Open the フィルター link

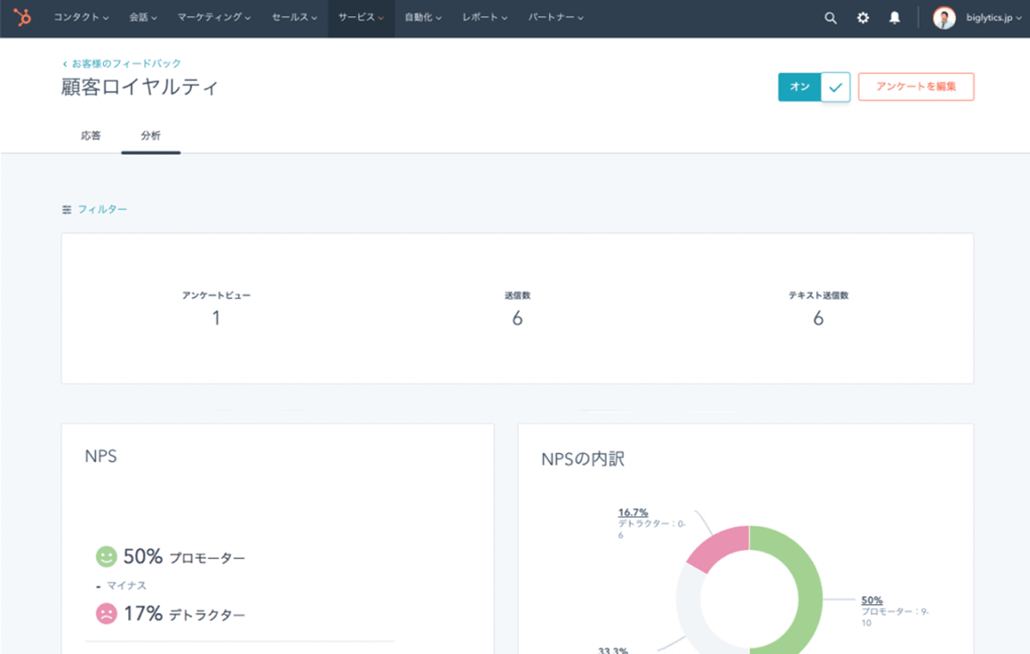(x=102, y=209)
